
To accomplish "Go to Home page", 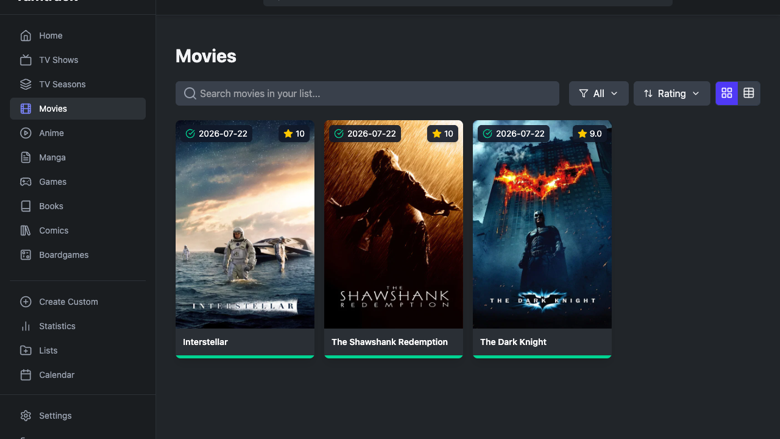I will click(x=78, y=36).
